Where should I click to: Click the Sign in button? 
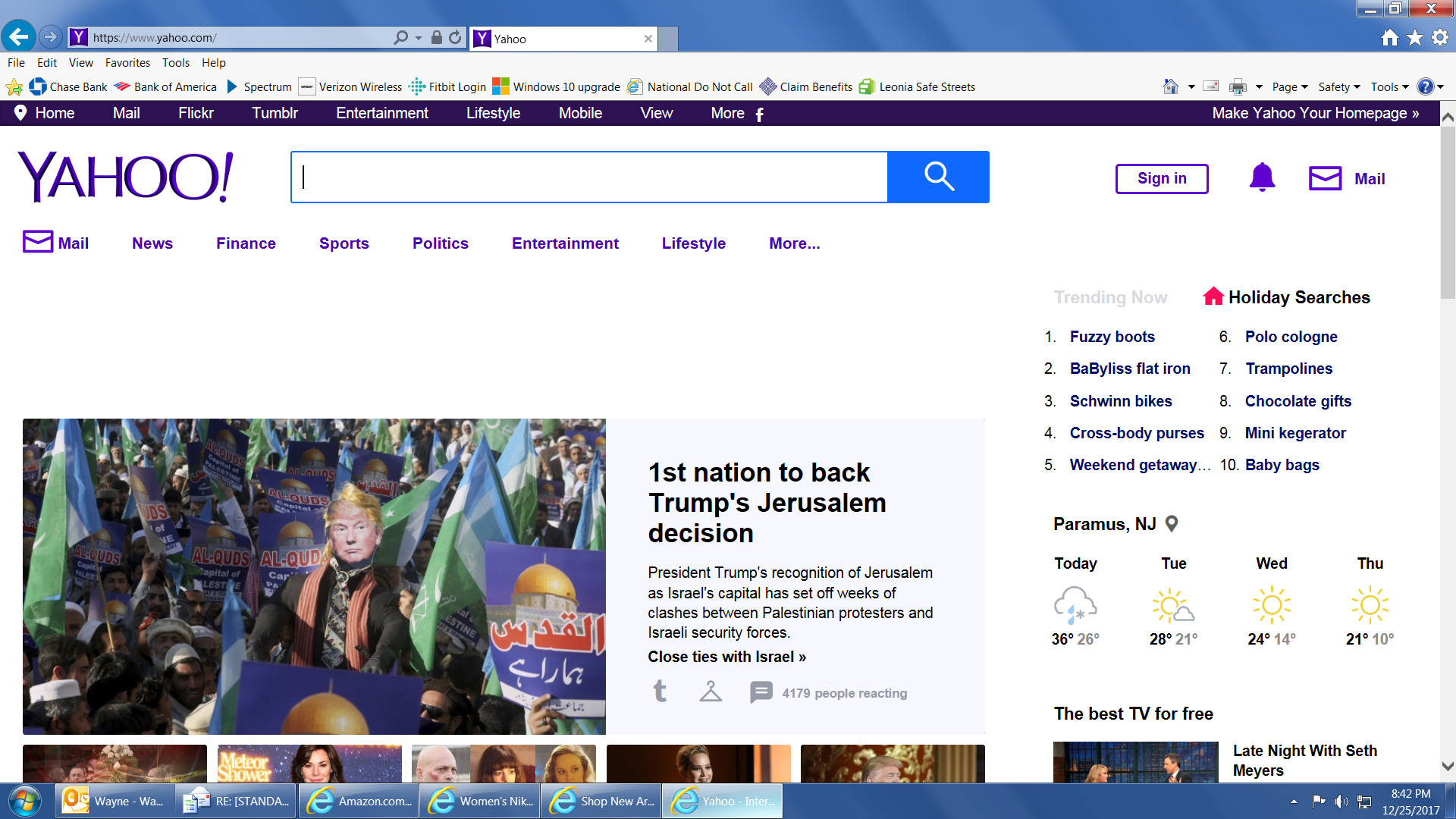click(x=1162, y=178)
